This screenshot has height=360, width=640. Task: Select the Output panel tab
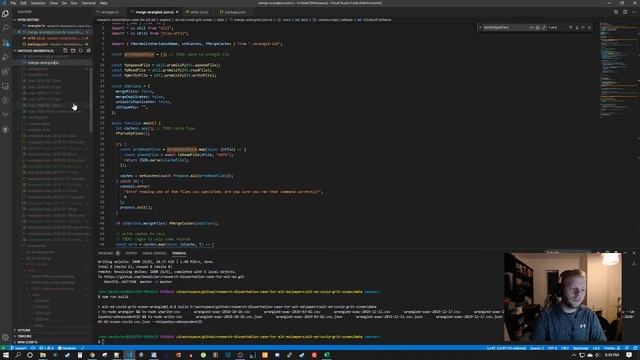(x=131, y=253)
